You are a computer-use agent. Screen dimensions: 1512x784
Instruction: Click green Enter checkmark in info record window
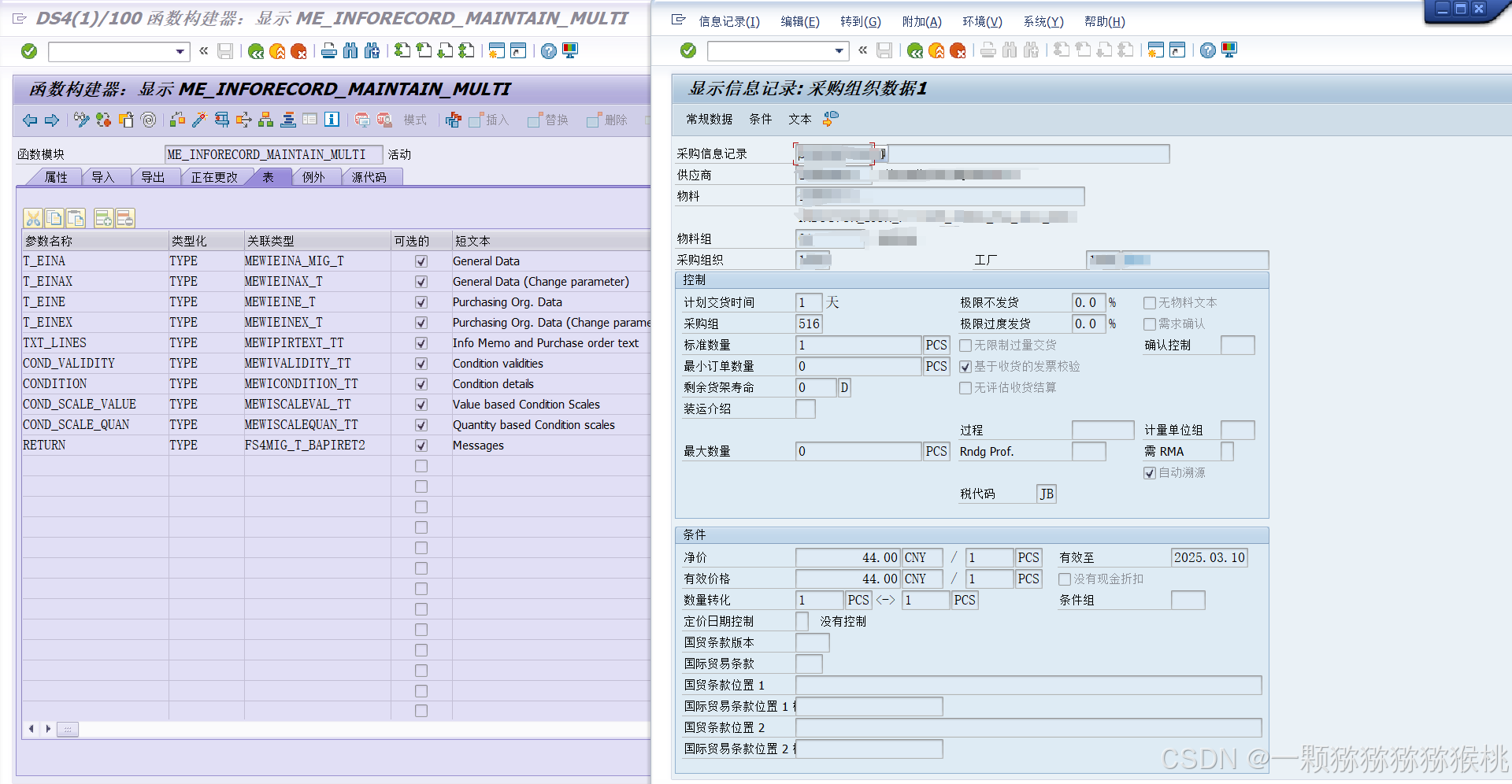pyautogui.click(x=688, y=50)
